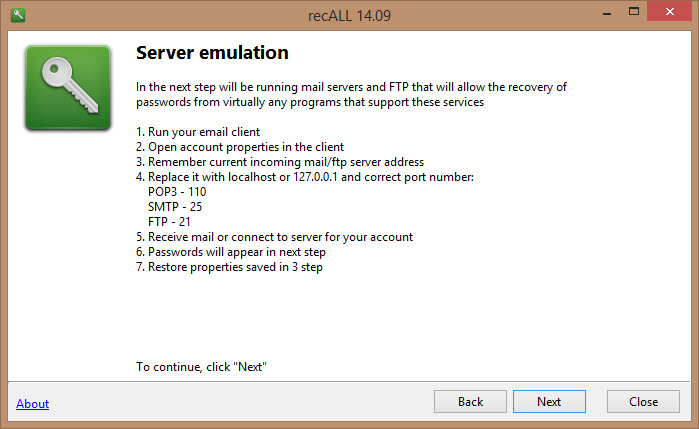Screen dimensions: 699x429
Task: Click the FTP - 21 port line
Action: click(169, 222)
